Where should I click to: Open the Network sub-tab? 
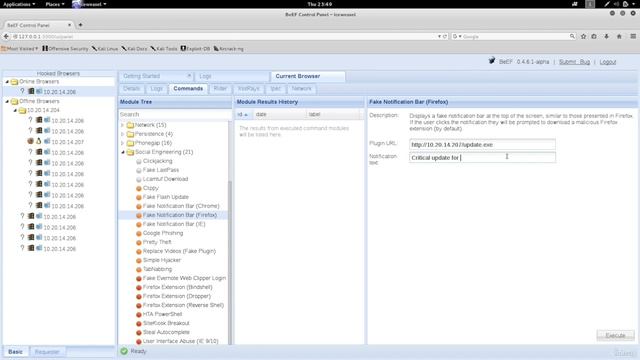tap(302, 89)
